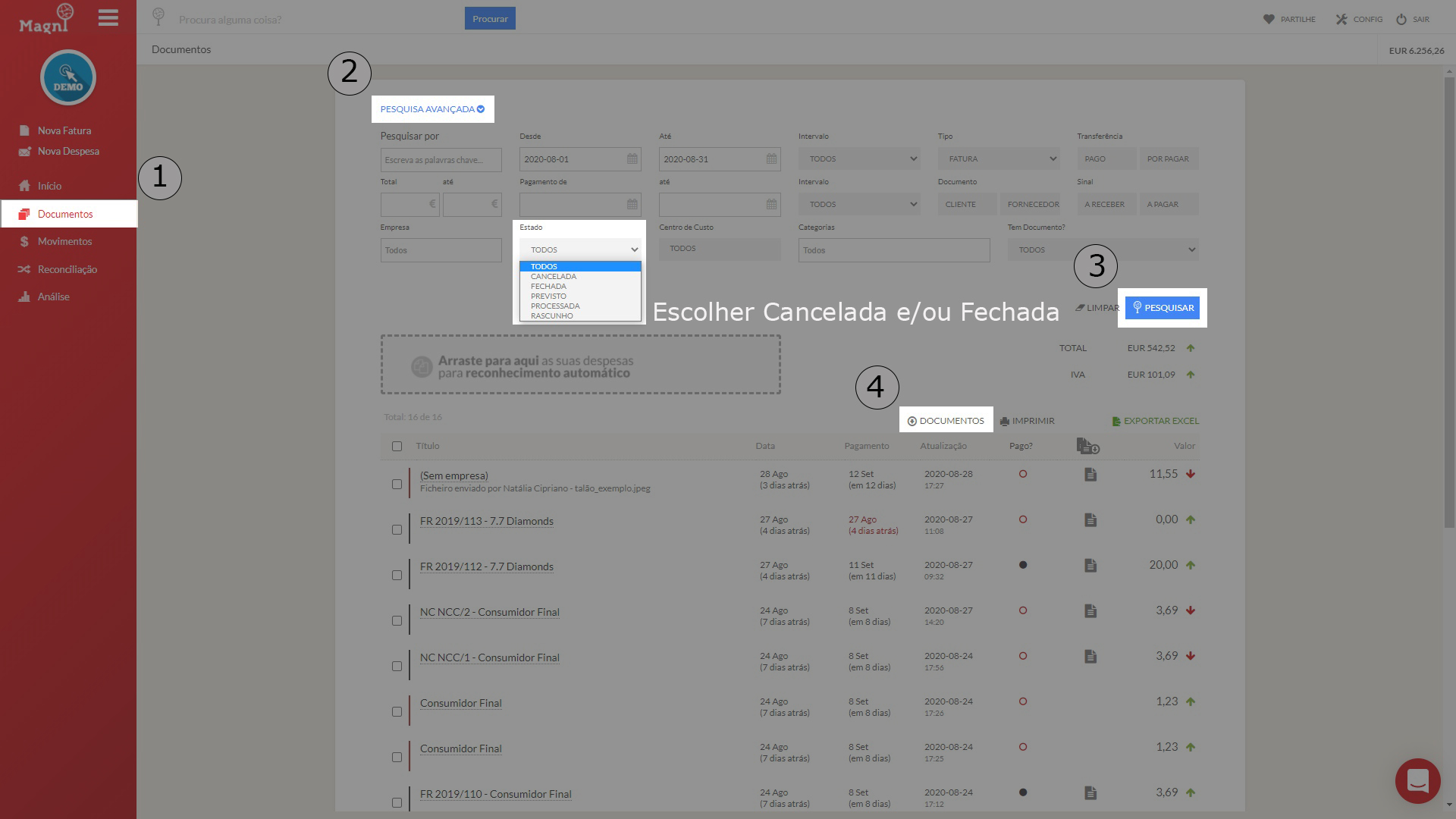Viewport: 1456px width, 819px height.
Task: Tick the checkbox for FR 2019/113 row
Action: (397, 529)
